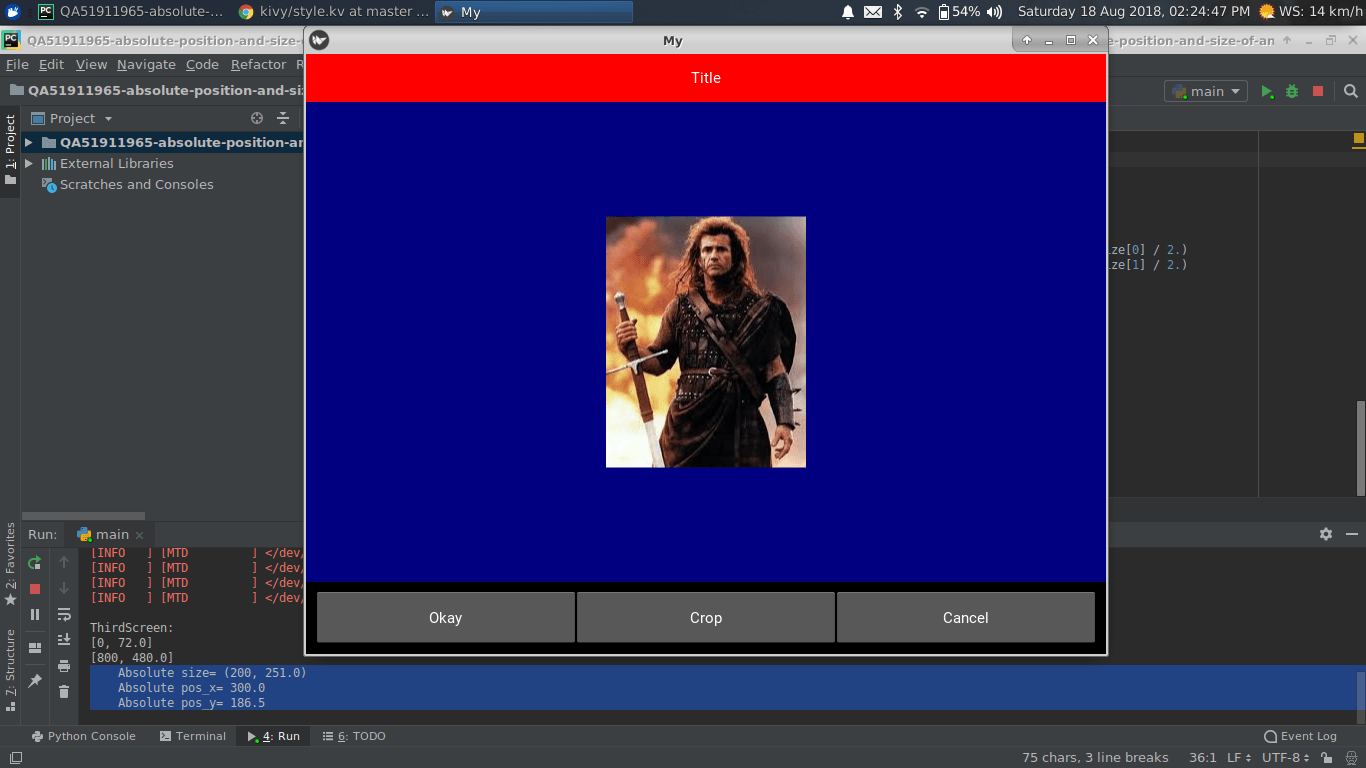Toggle soft-wrap in the Run console
The image size is (1366, 768).
coord(64,614)
